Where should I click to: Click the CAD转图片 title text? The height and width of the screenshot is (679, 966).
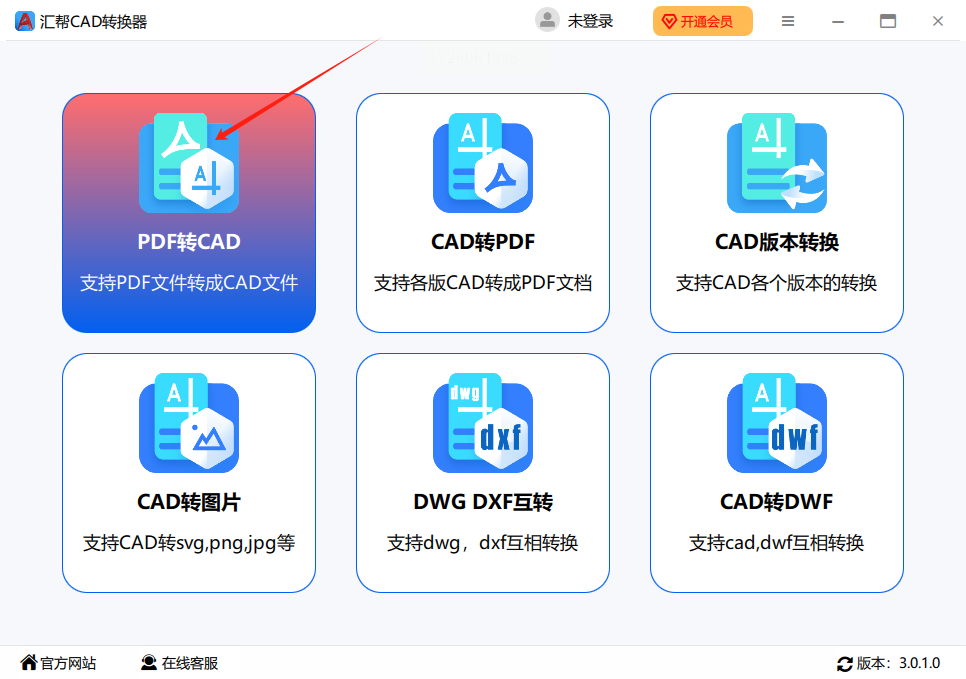tap(189, 502)
